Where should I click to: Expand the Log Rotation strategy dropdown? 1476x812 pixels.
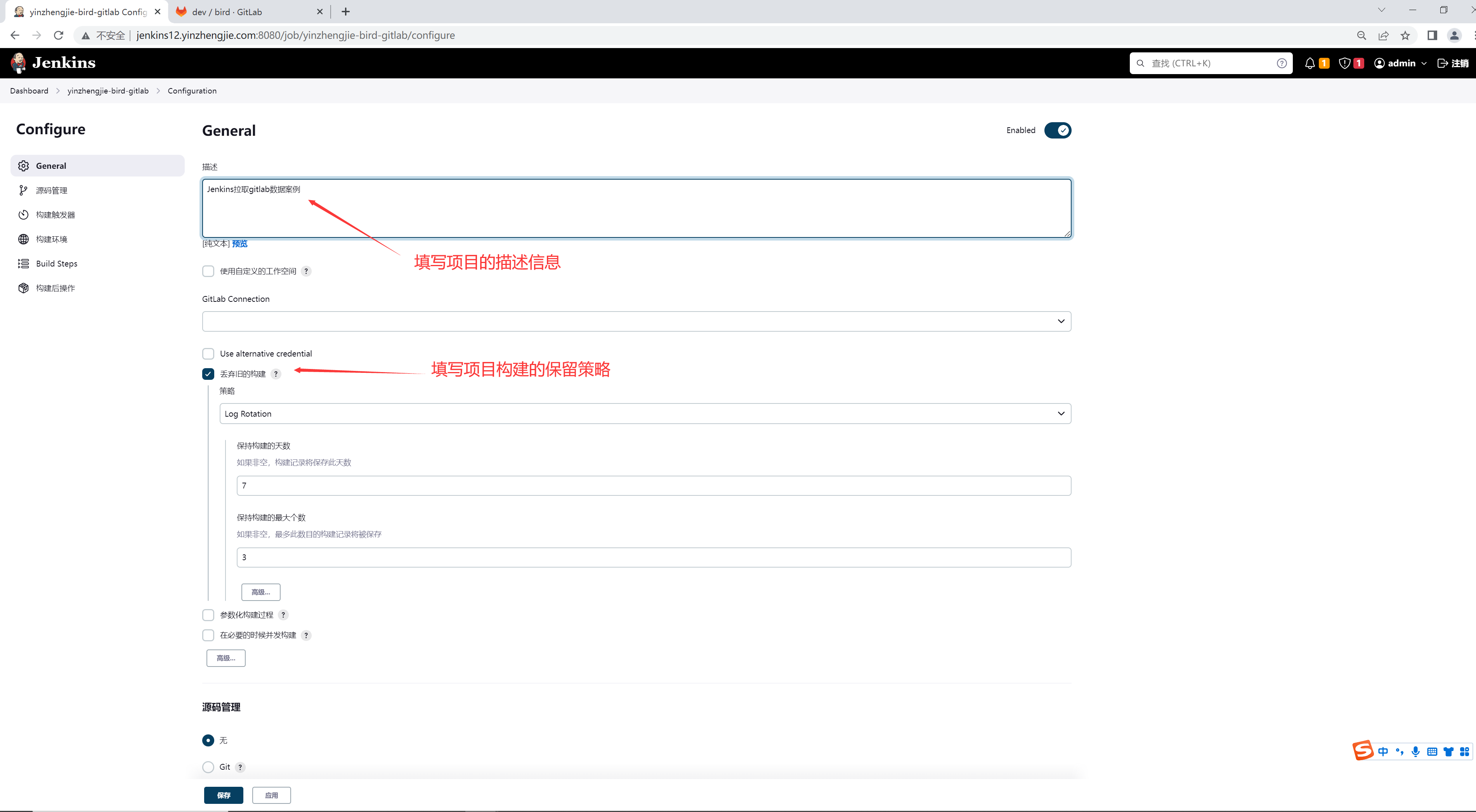pyautogui.click(x=645, y=414)
